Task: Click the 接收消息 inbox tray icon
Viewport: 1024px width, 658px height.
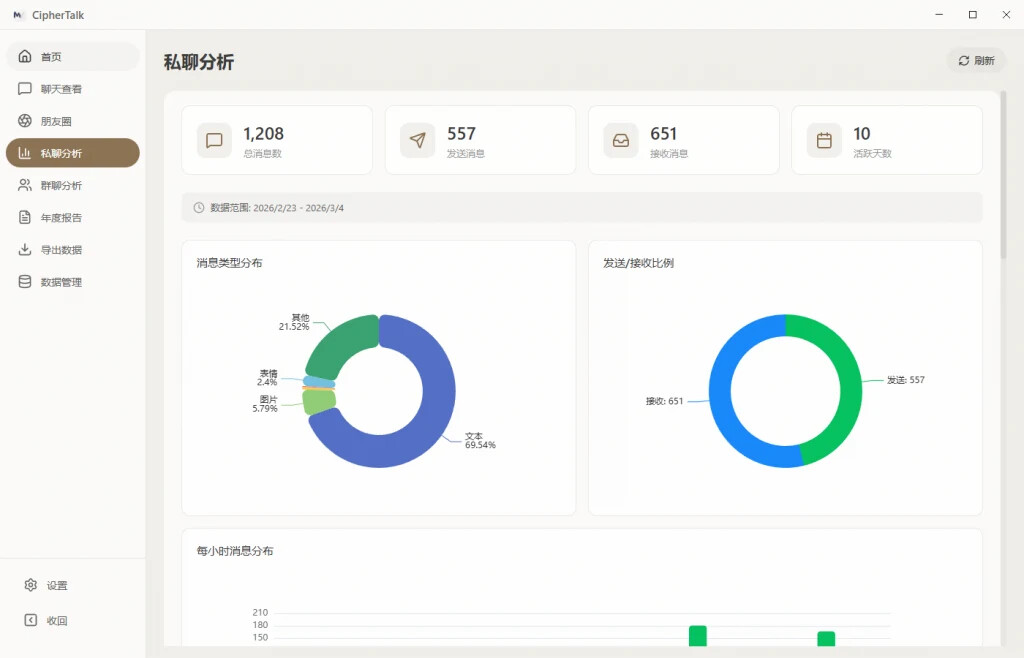Action: coord(621,140)
